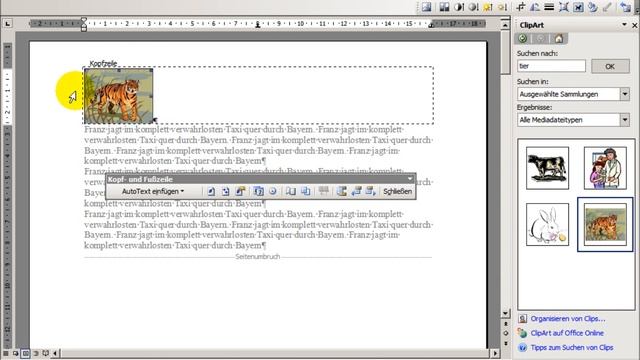Switch to Web Layout view button
This screenshot has width=640, height=360.
(x=16, y=353)
